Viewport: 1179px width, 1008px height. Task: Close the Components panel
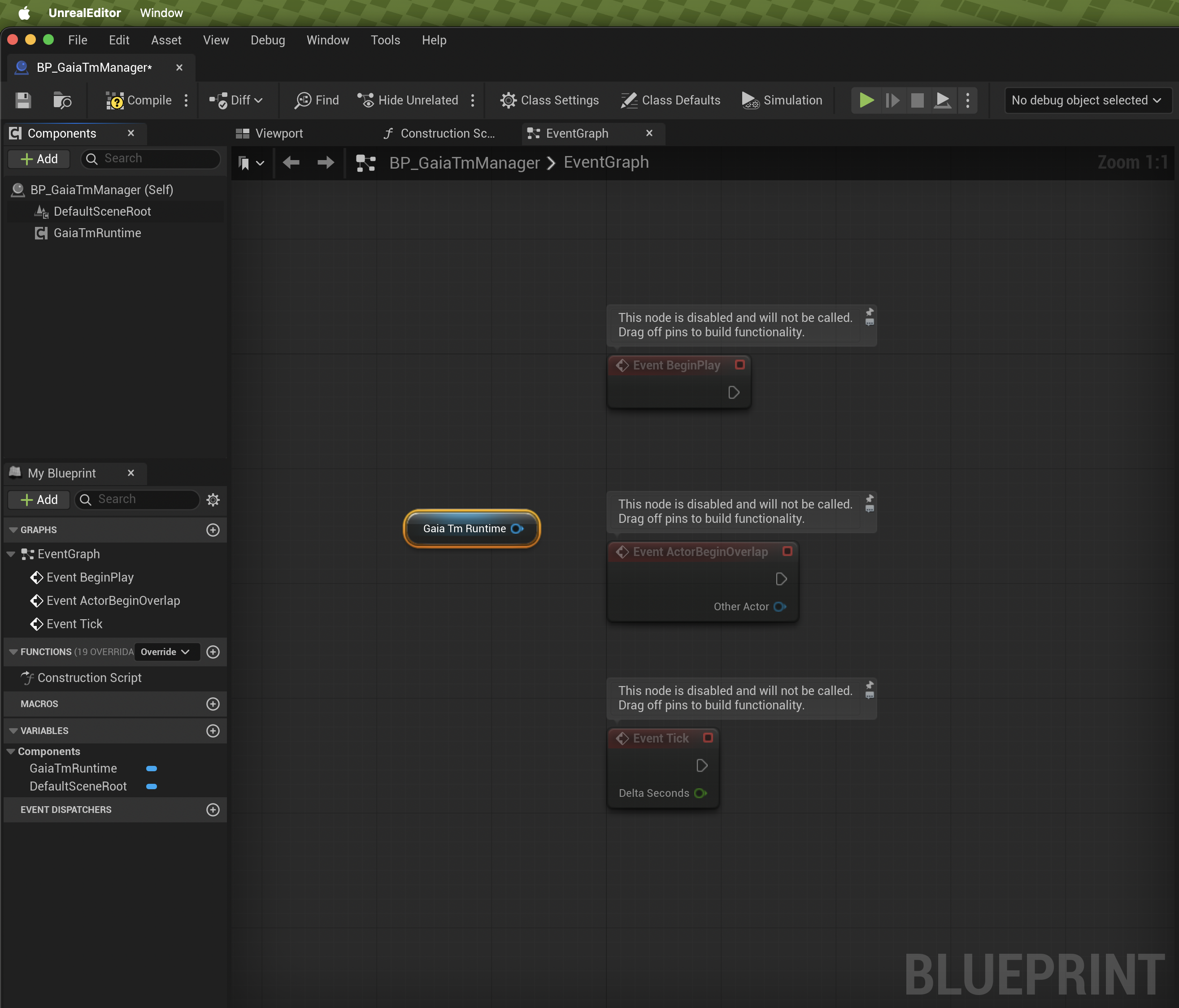(x=131, y=133)
